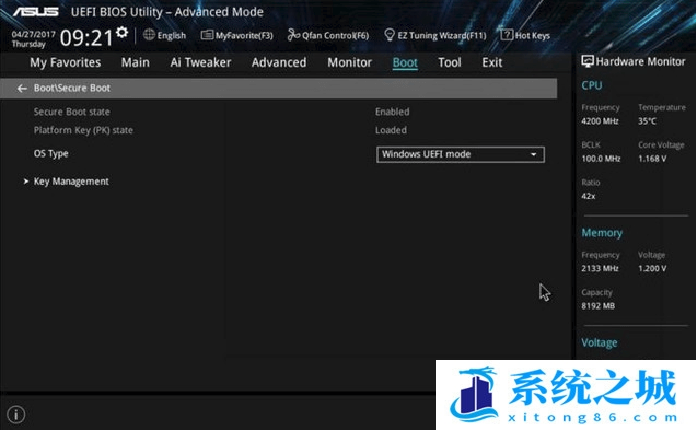Click the 1.200 V memory voltage value

click(x=652, y=268)
